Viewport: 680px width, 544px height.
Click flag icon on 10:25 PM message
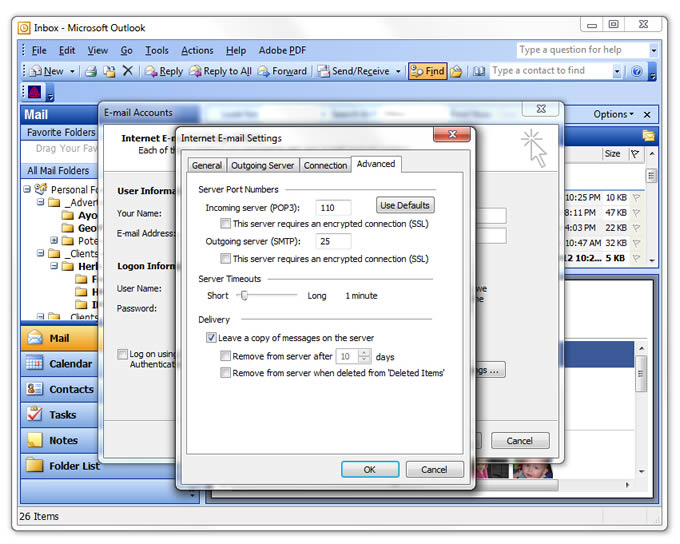tap(636, 198)
